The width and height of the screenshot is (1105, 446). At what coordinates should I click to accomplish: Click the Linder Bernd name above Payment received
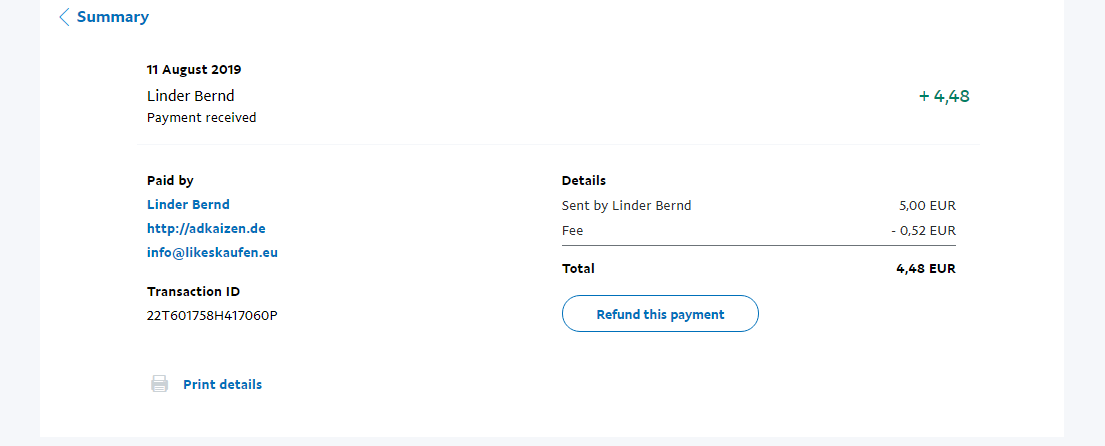pyautogui.click(x=191, y=96)
